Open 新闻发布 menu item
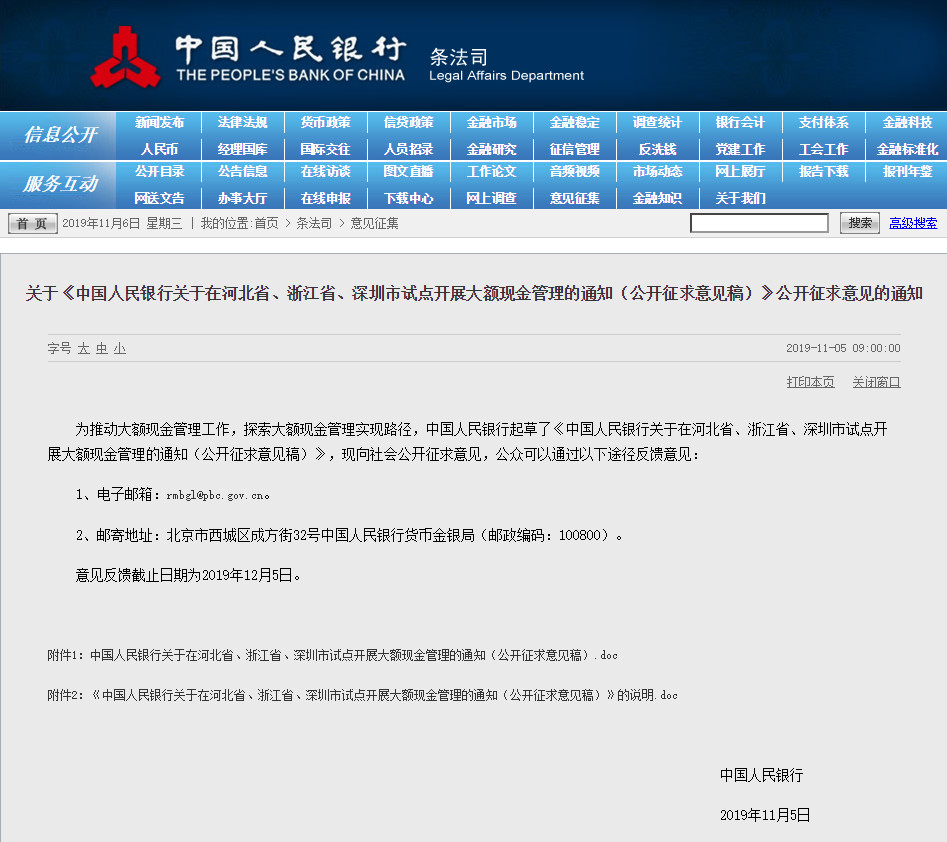The image size is (947, 842). coord(159,123)
